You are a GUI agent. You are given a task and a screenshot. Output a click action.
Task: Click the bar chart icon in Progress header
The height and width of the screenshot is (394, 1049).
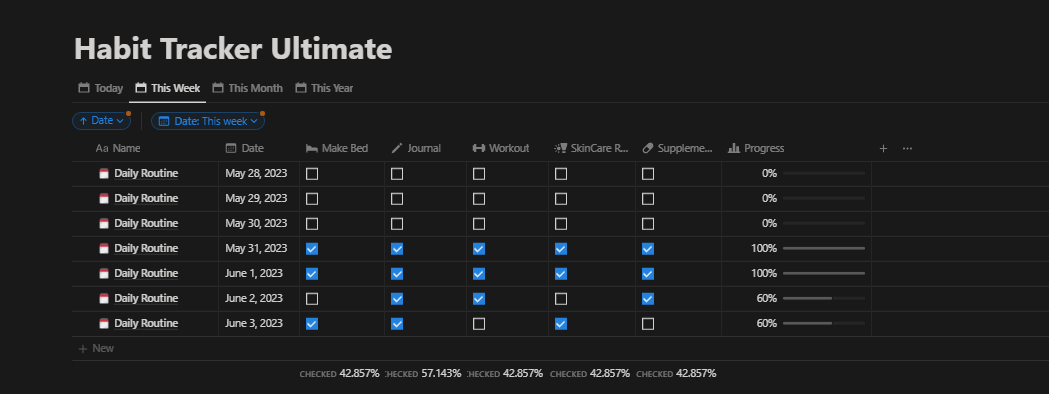(x=734, y=149)
